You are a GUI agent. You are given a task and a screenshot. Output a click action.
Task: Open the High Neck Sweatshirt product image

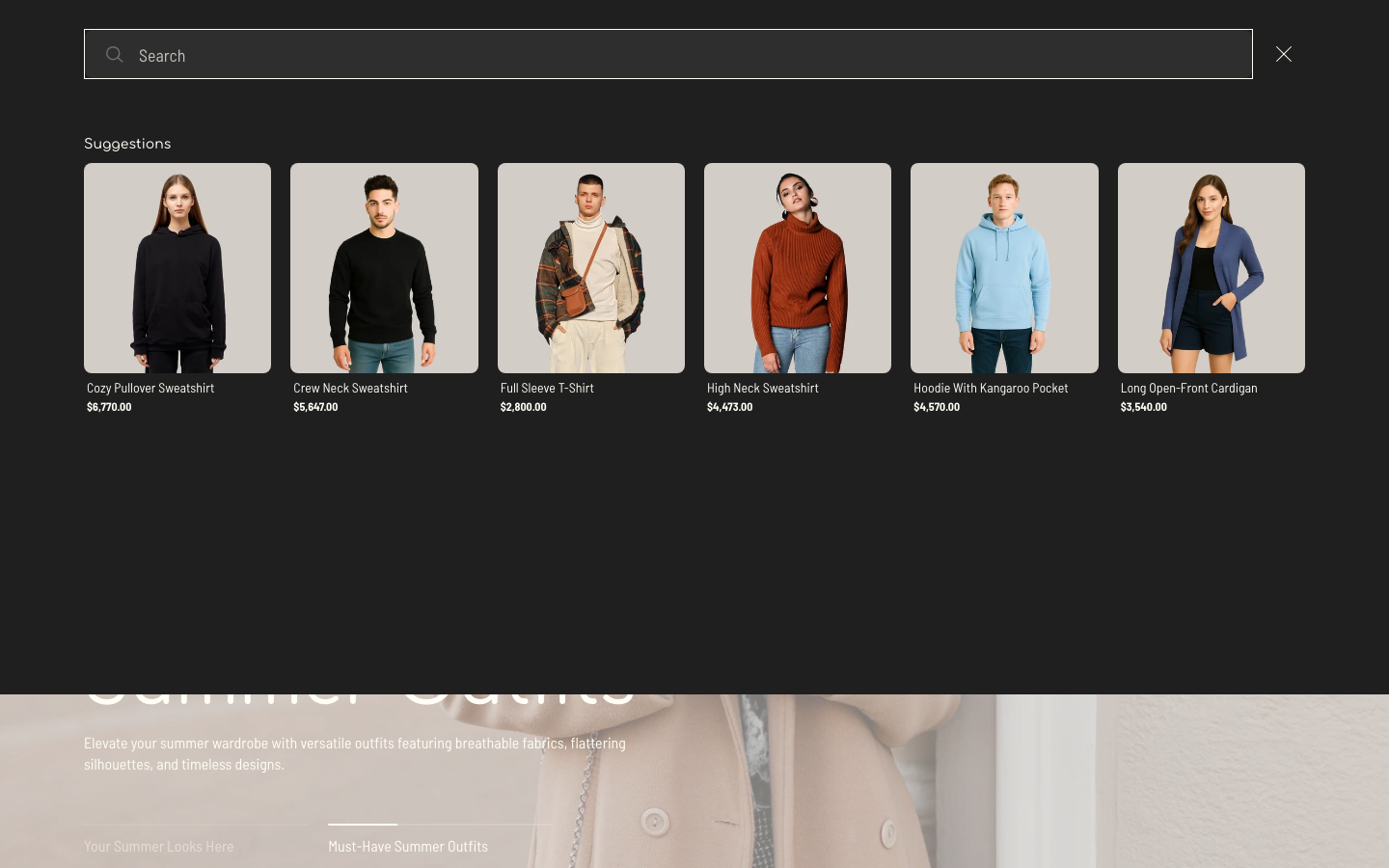coord(798,268)
